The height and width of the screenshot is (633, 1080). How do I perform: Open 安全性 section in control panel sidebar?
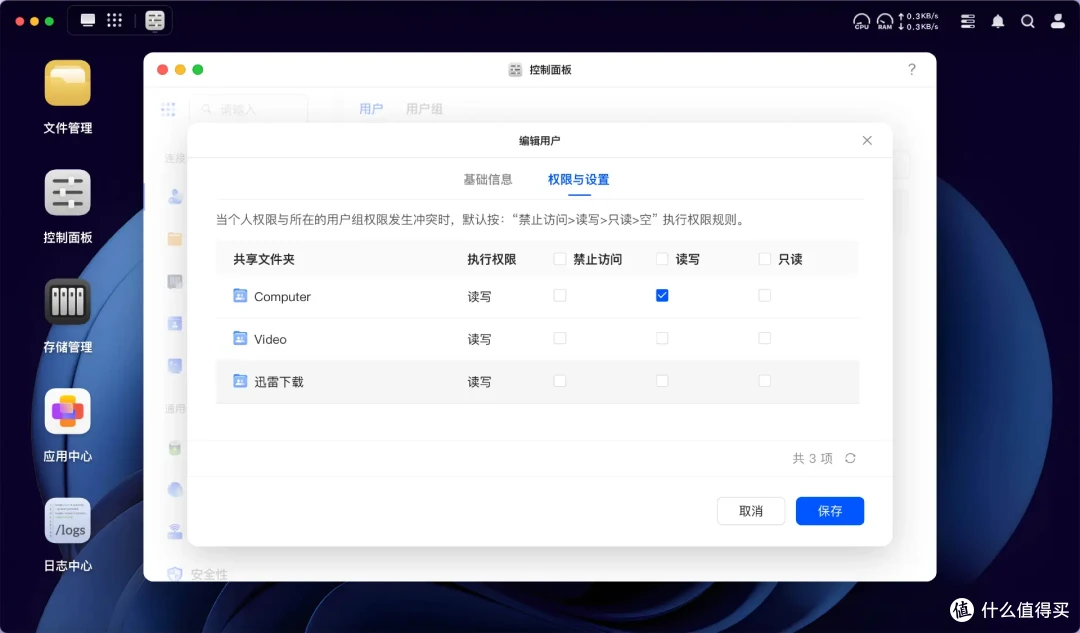tap(209, 574)
